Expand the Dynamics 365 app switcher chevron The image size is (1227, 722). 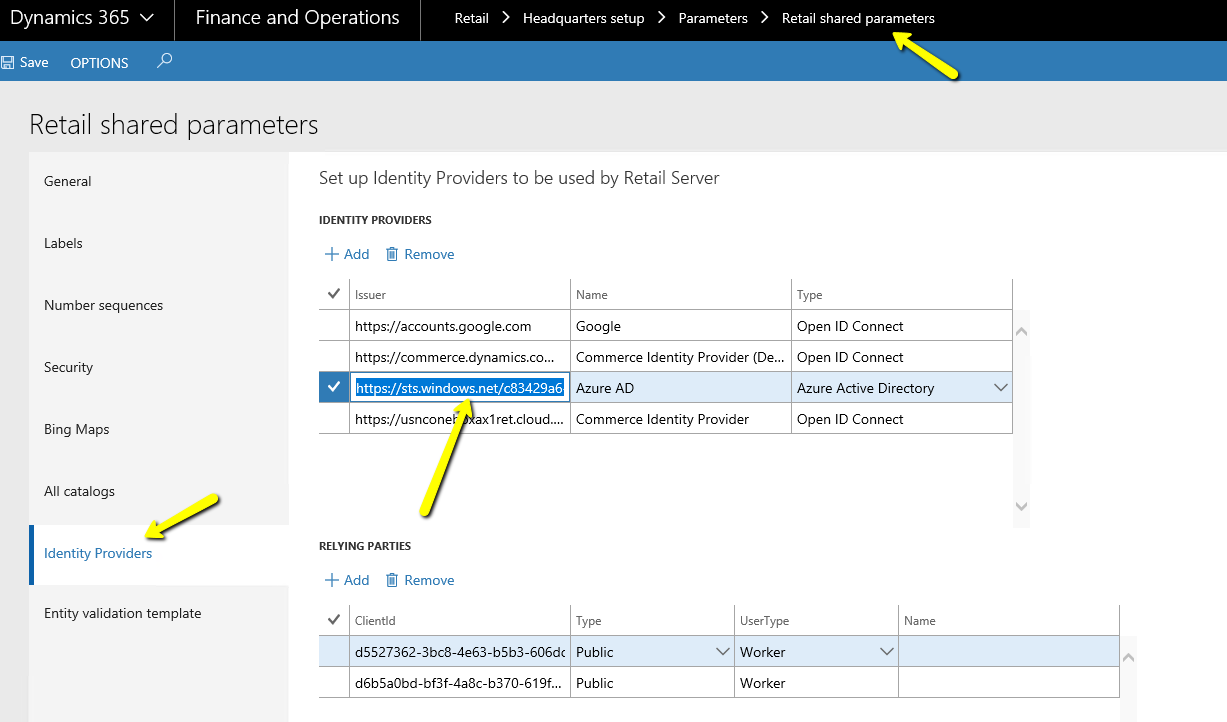click(147, 18)
